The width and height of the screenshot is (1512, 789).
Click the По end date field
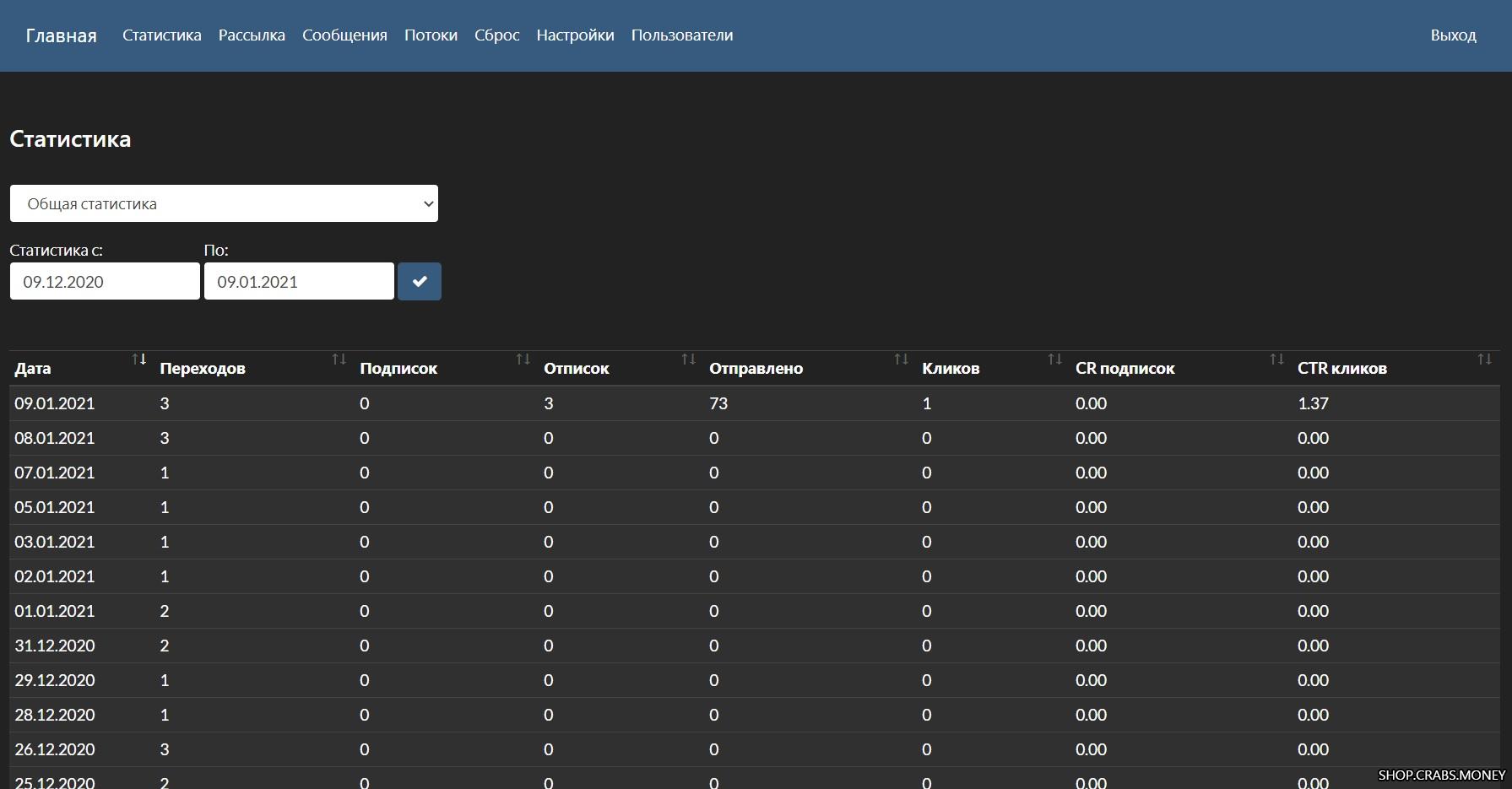[x=299, y=282]
